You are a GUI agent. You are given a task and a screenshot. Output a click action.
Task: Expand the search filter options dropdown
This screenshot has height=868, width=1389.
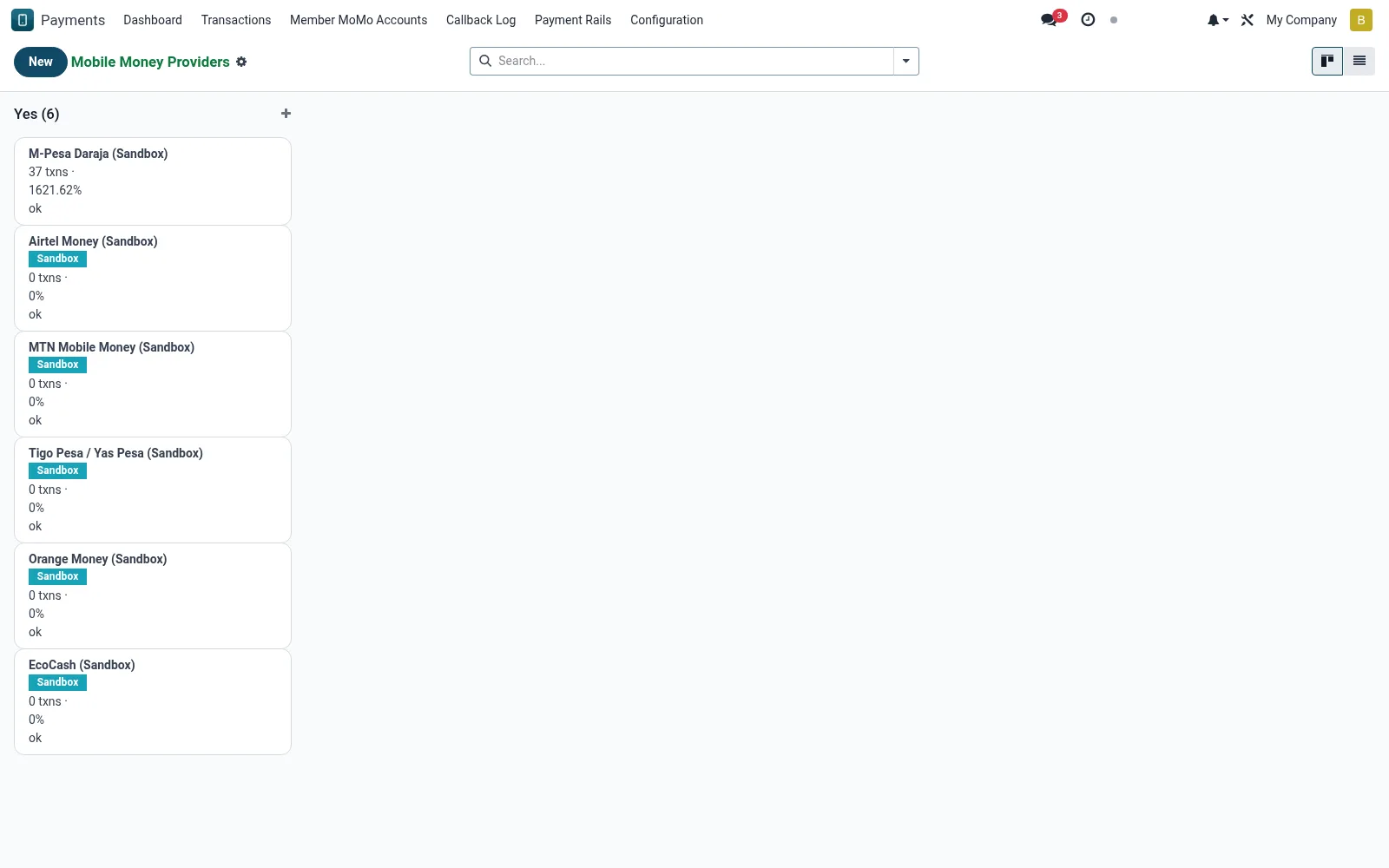pyautogui.click(x=905, y=61)
